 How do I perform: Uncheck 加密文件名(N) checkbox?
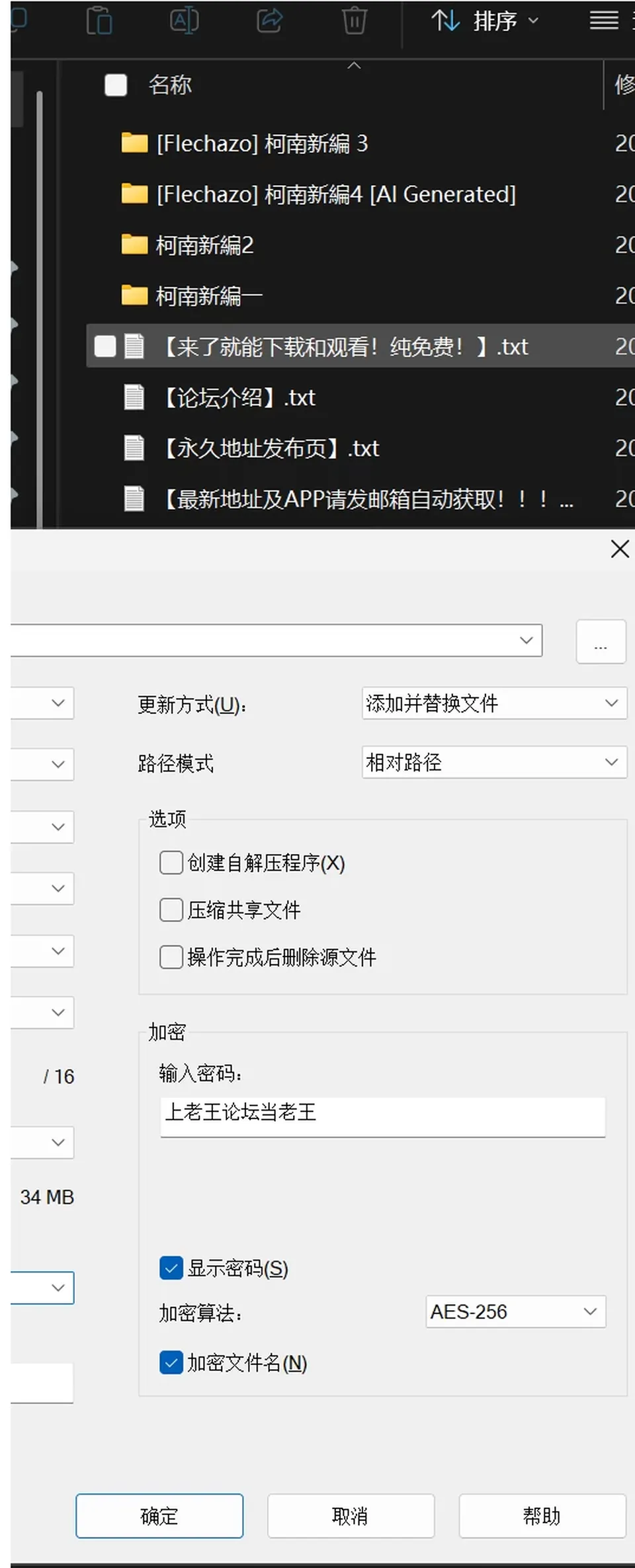(x=171, y=1362)
